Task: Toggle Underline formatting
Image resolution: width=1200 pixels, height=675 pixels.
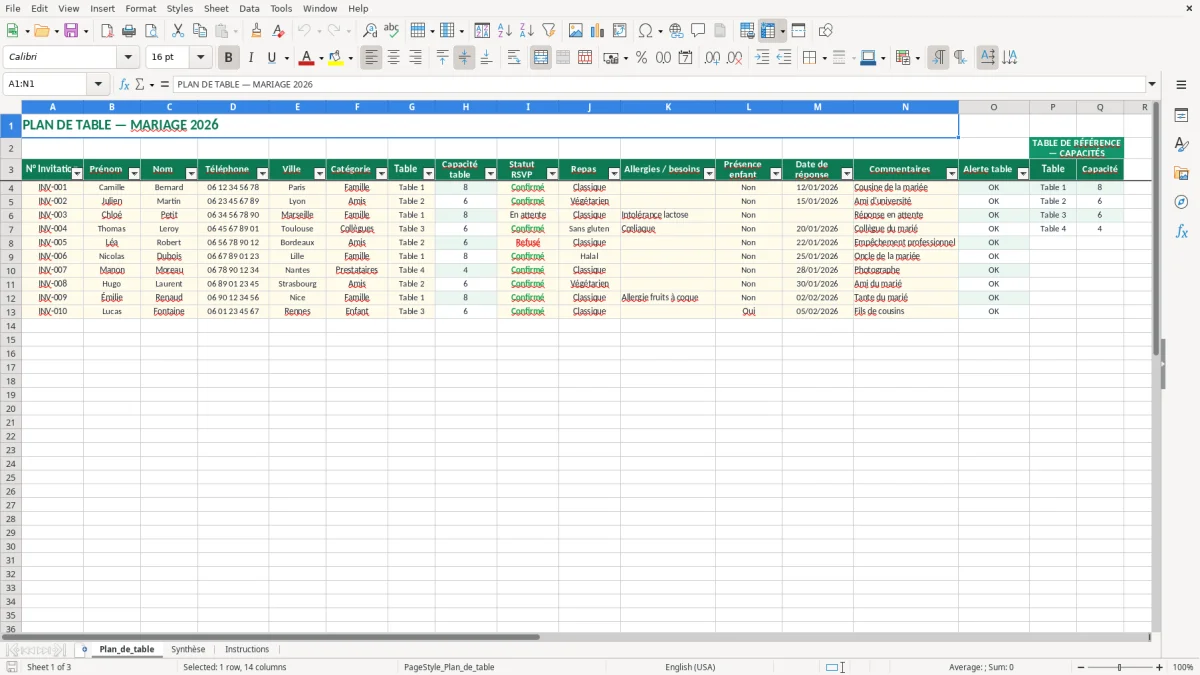Action: click(271, 58)
